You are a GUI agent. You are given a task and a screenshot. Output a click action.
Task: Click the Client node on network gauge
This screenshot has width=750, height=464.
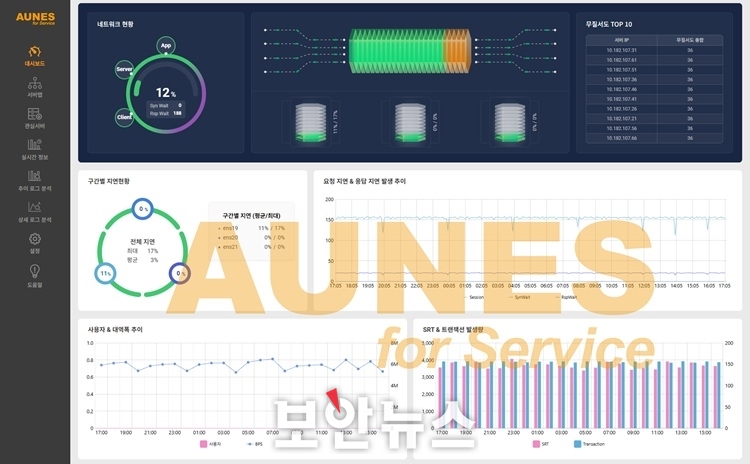[124, 117]
